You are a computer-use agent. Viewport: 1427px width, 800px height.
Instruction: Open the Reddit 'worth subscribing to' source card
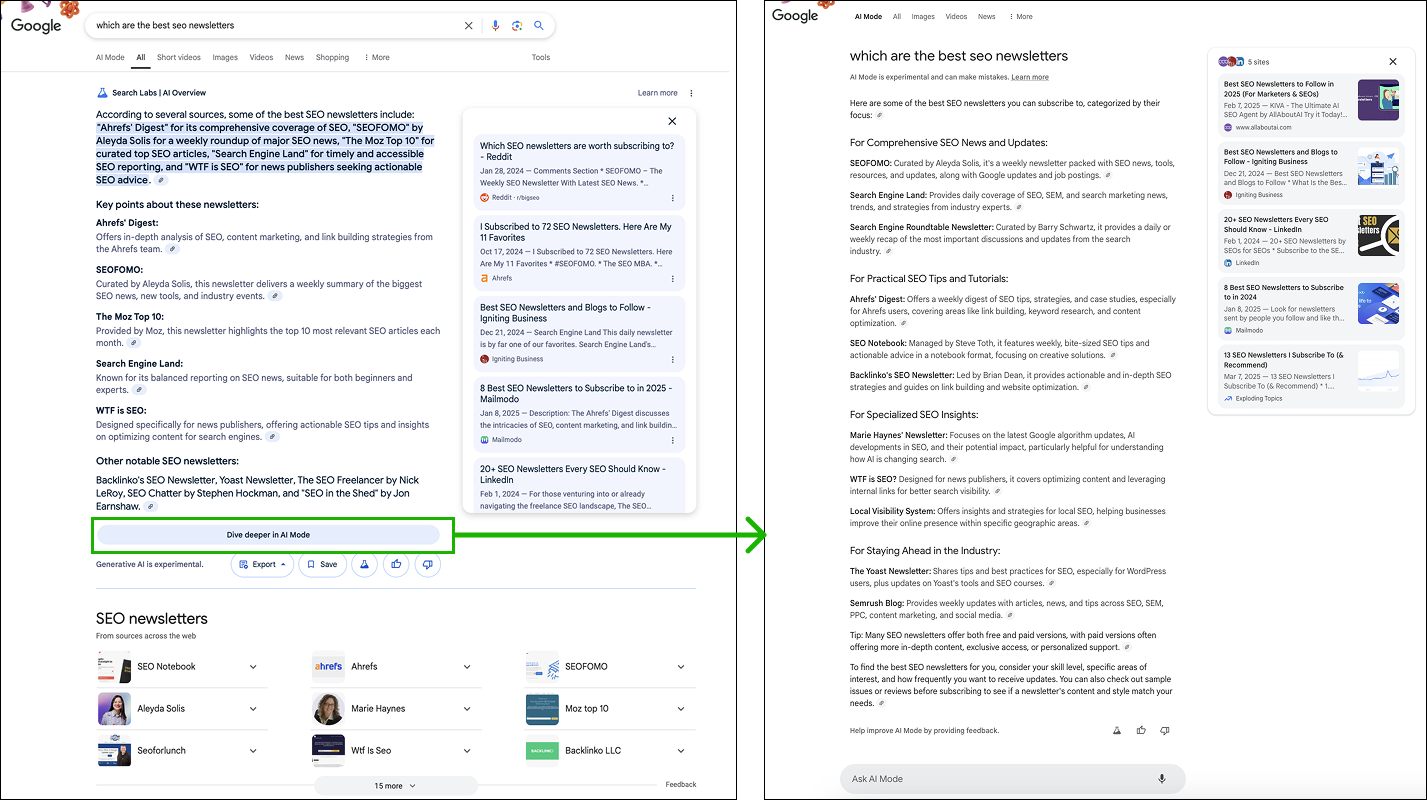[579, 171]
